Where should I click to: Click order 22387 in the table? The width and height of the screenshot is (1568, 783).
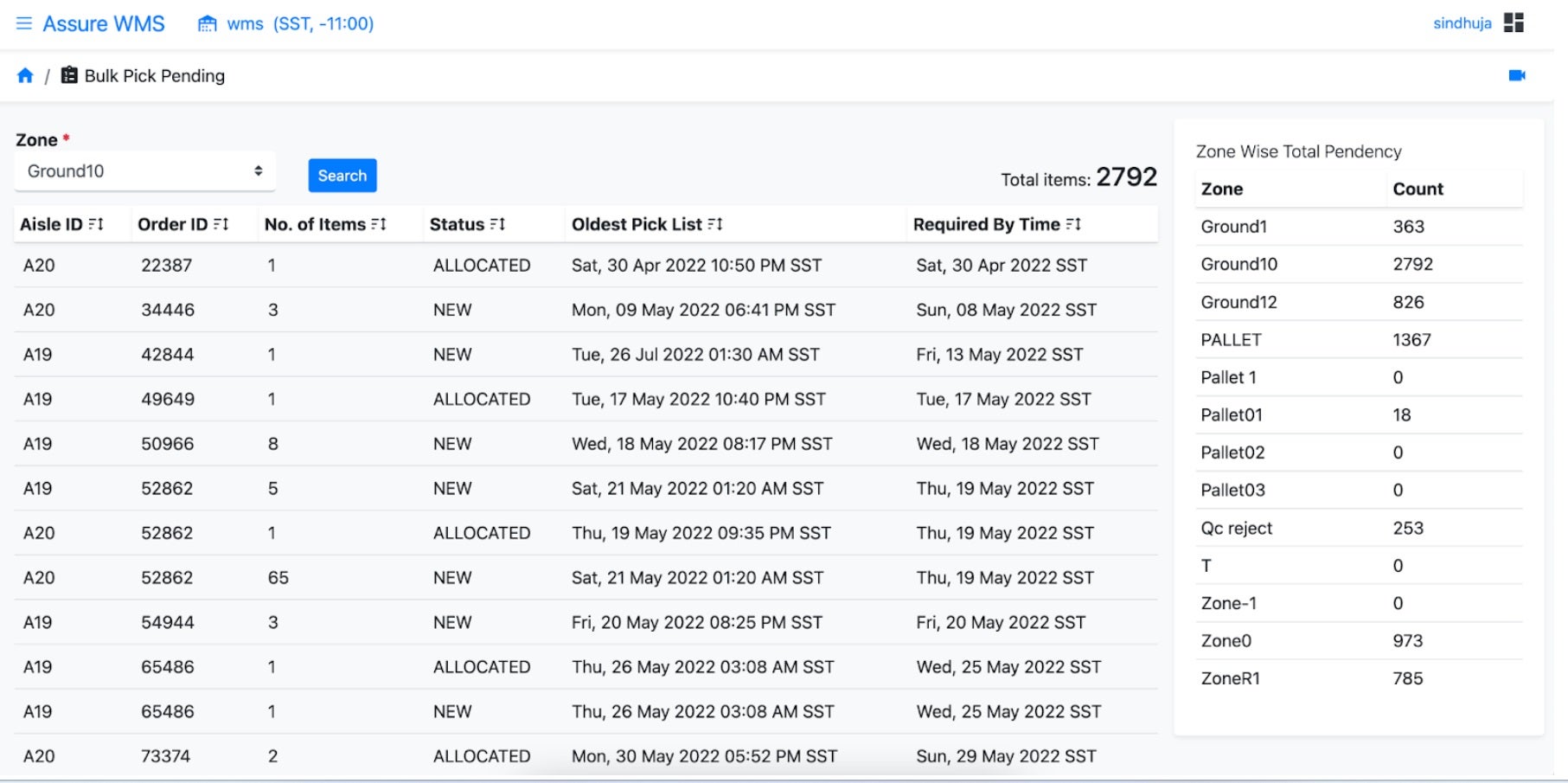[167, 266]
